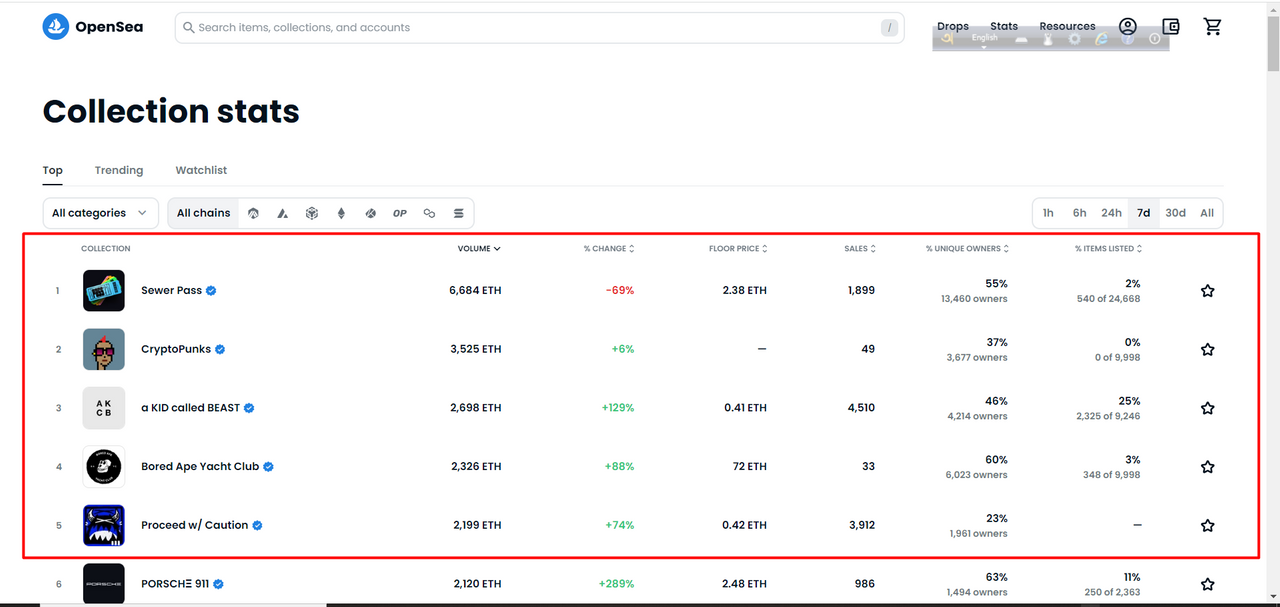Screen dimensions: 1280x607
Task: Open the Resources menu
Action: 1067,26
